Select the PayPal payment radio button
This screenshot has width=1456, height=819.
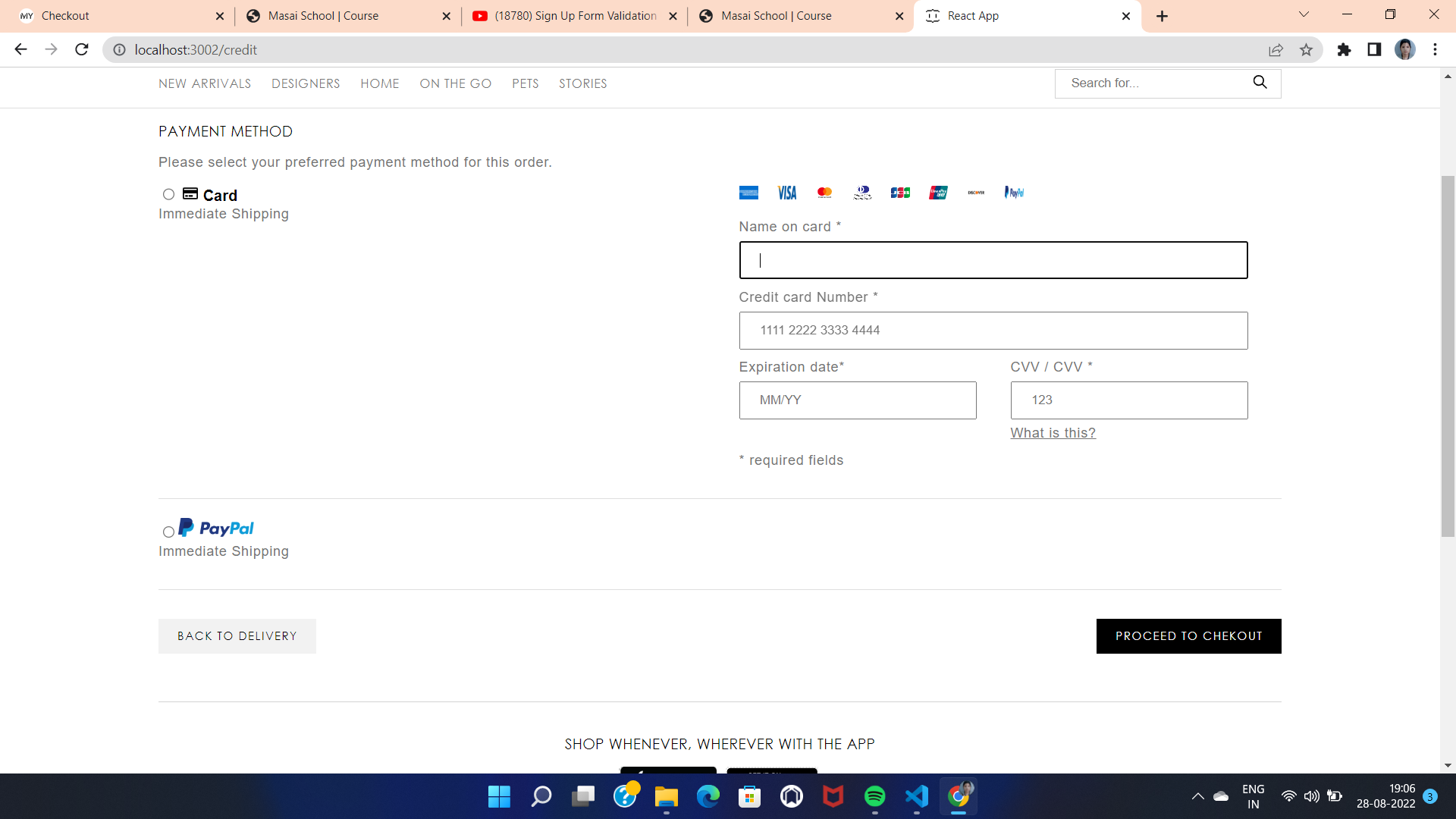tap(168, 532)
